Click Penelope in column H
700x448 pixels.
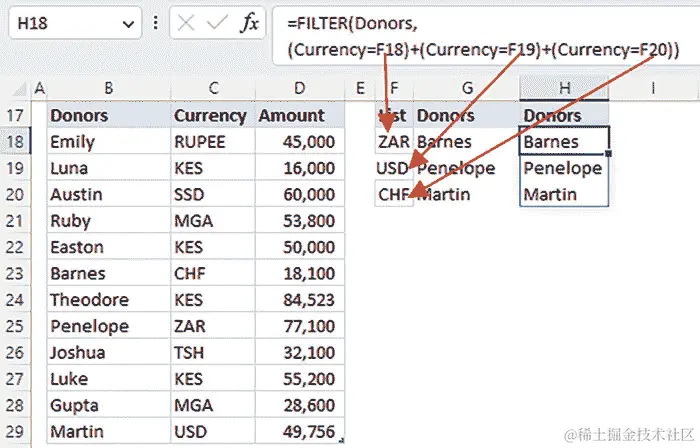click(564, 168)
